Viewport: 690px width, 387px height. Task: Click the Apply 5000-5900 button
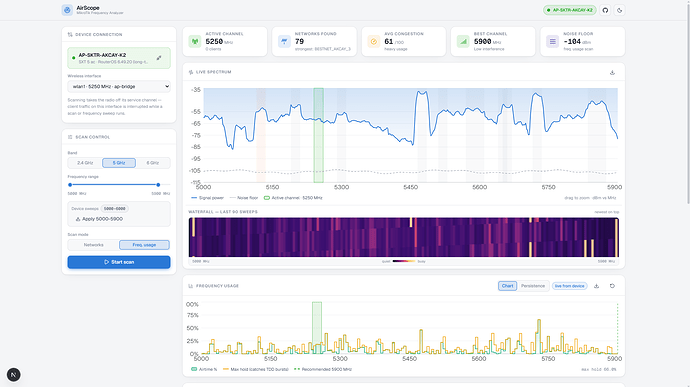(99, 219)
